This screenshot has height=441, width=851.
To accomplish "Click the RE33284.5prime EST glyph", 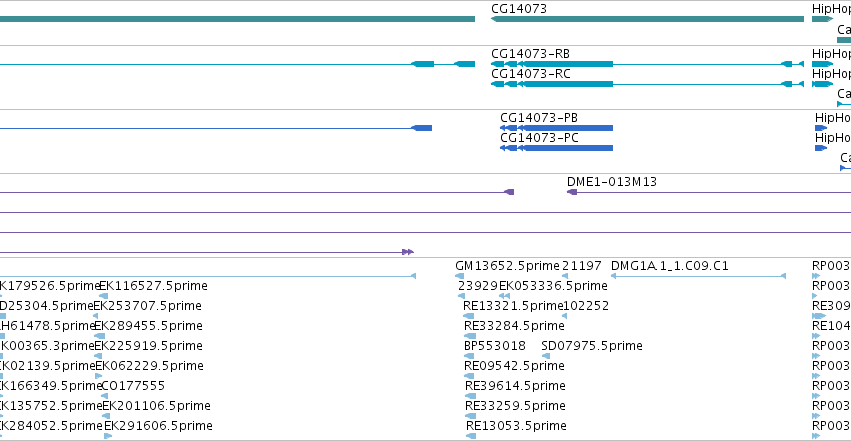I will pyautogui.click(x=469, y=336).
